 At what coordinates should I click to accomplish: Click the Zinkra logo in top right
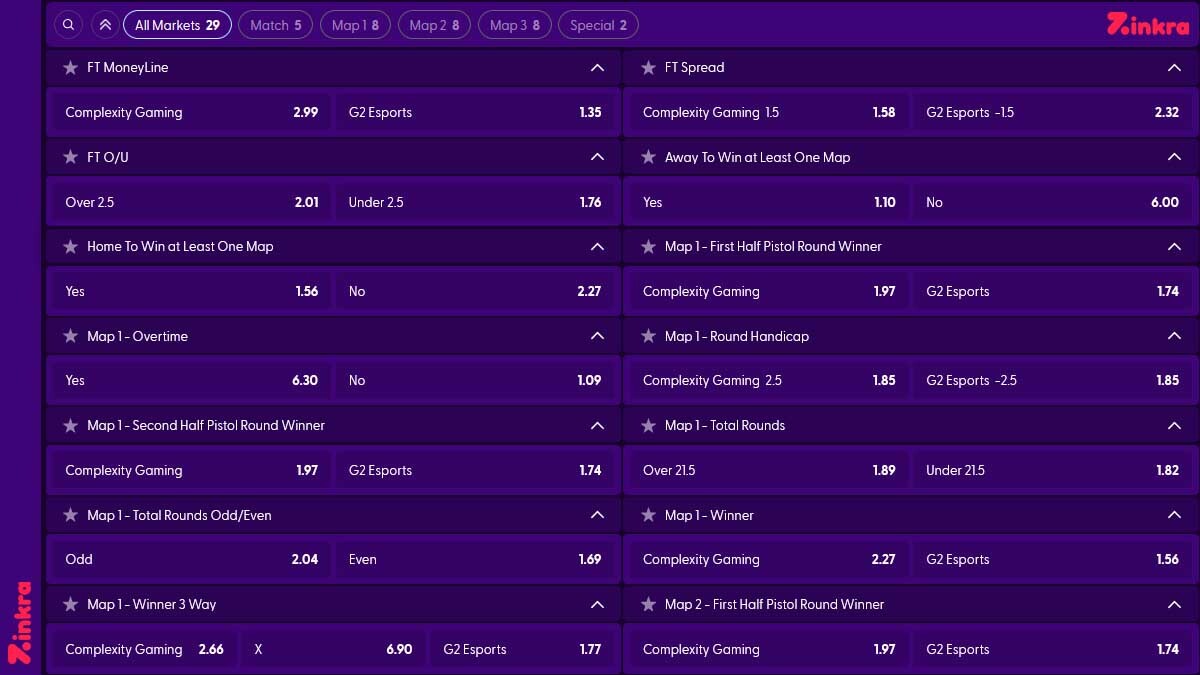(x=1147, y=25)
